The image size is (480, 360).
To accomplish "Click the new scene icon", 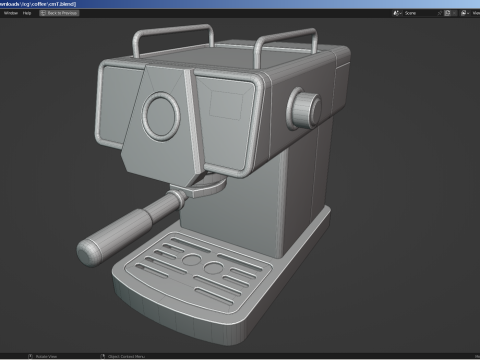I will [x=448, y=13].
